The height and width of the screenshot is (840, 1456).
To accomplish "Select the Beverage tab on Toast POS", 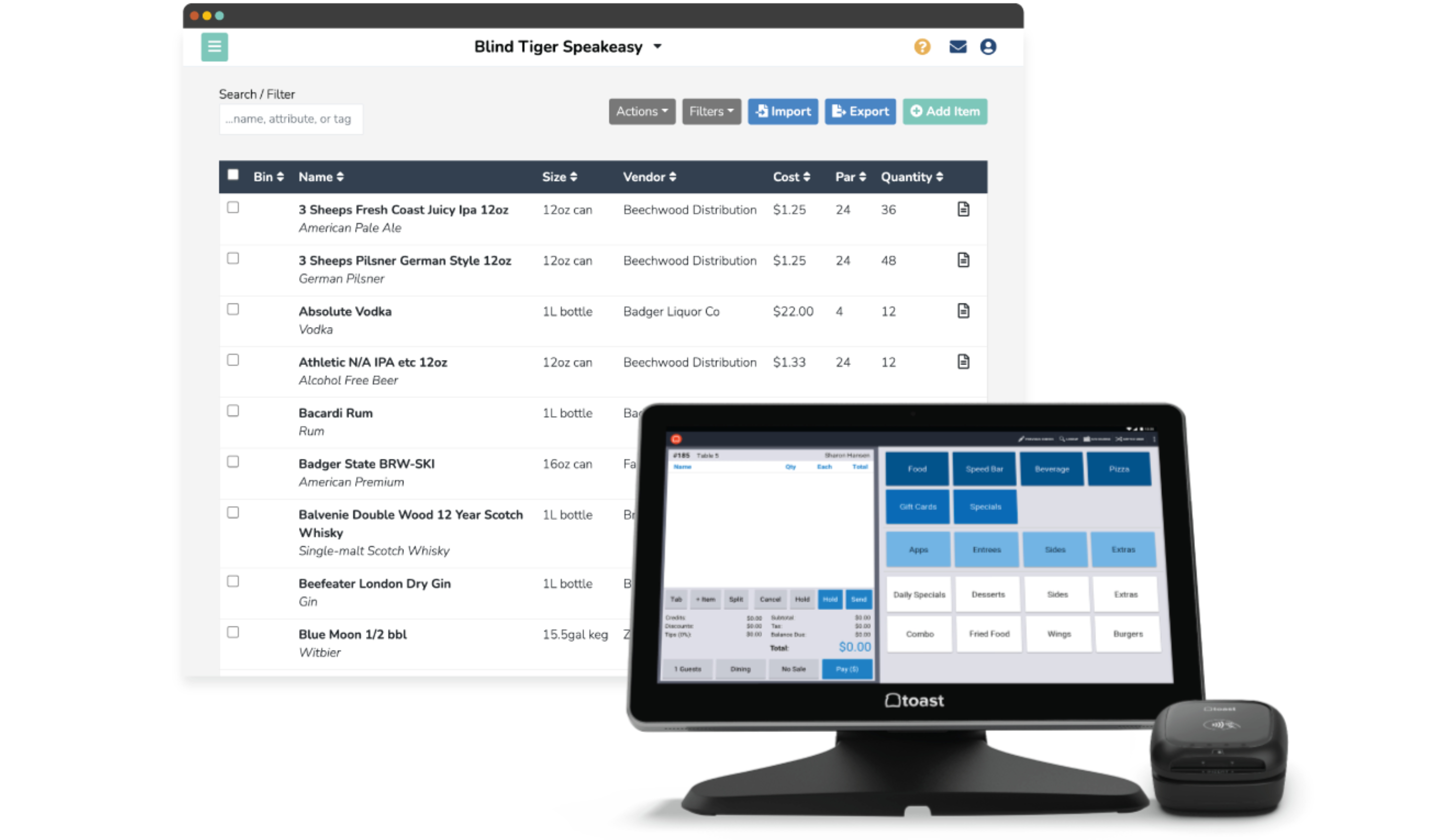I will (1052, 468).
